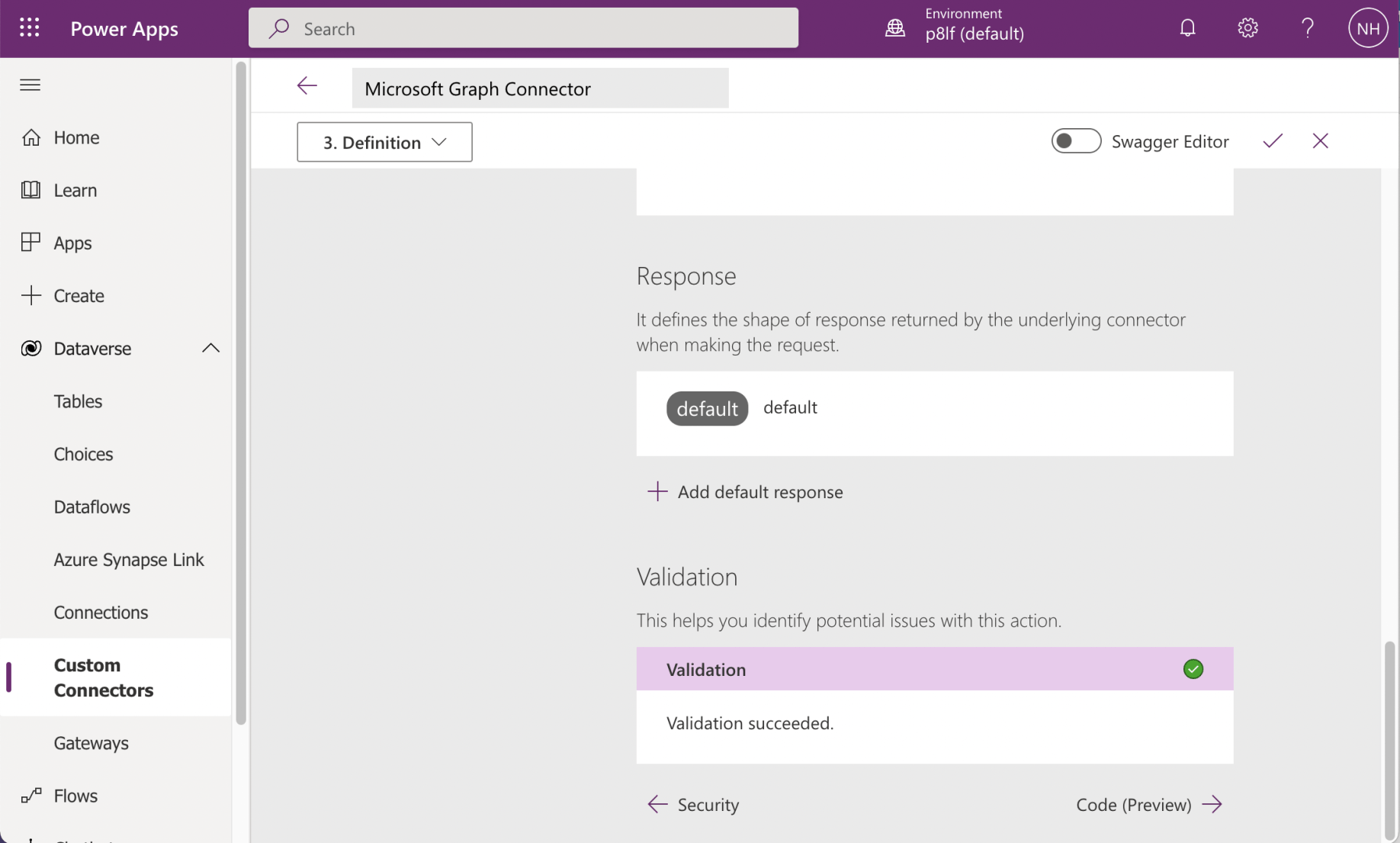The image size is (1400, 843).
Task: Click the checkmark to update connector
Action: (x=1273, y=141)
